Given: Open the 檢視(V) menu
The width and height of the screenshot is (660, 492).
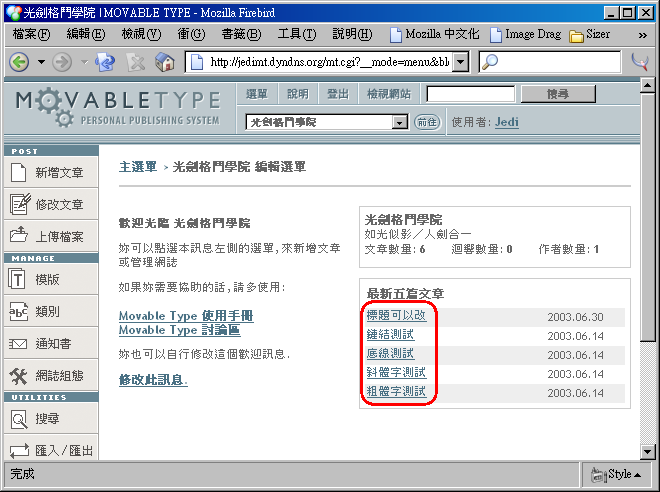Looking at the screenshot, I should coord(141,34).
